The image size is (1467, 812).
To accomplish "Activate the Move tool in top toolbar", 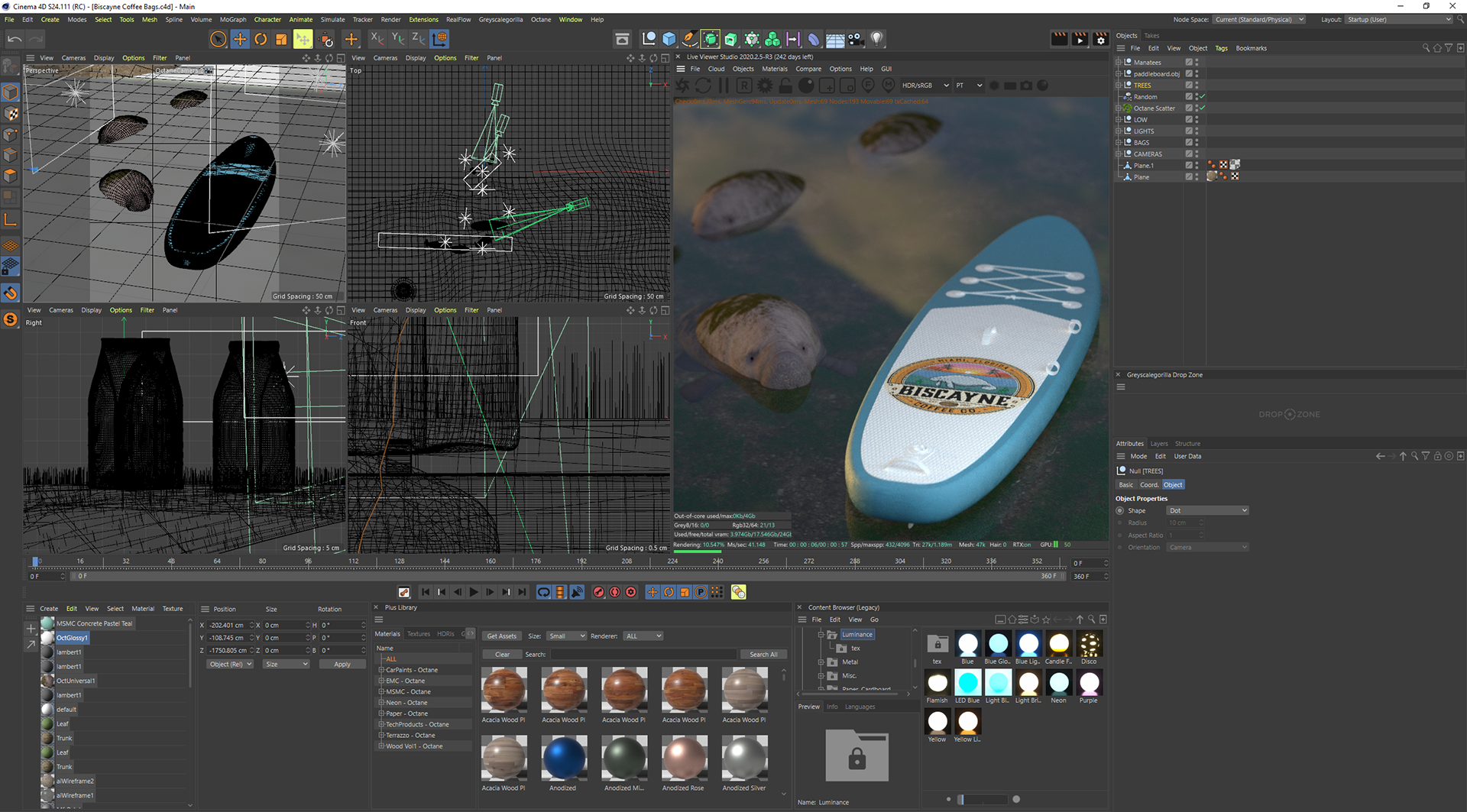I will click(x=240, y=39).
